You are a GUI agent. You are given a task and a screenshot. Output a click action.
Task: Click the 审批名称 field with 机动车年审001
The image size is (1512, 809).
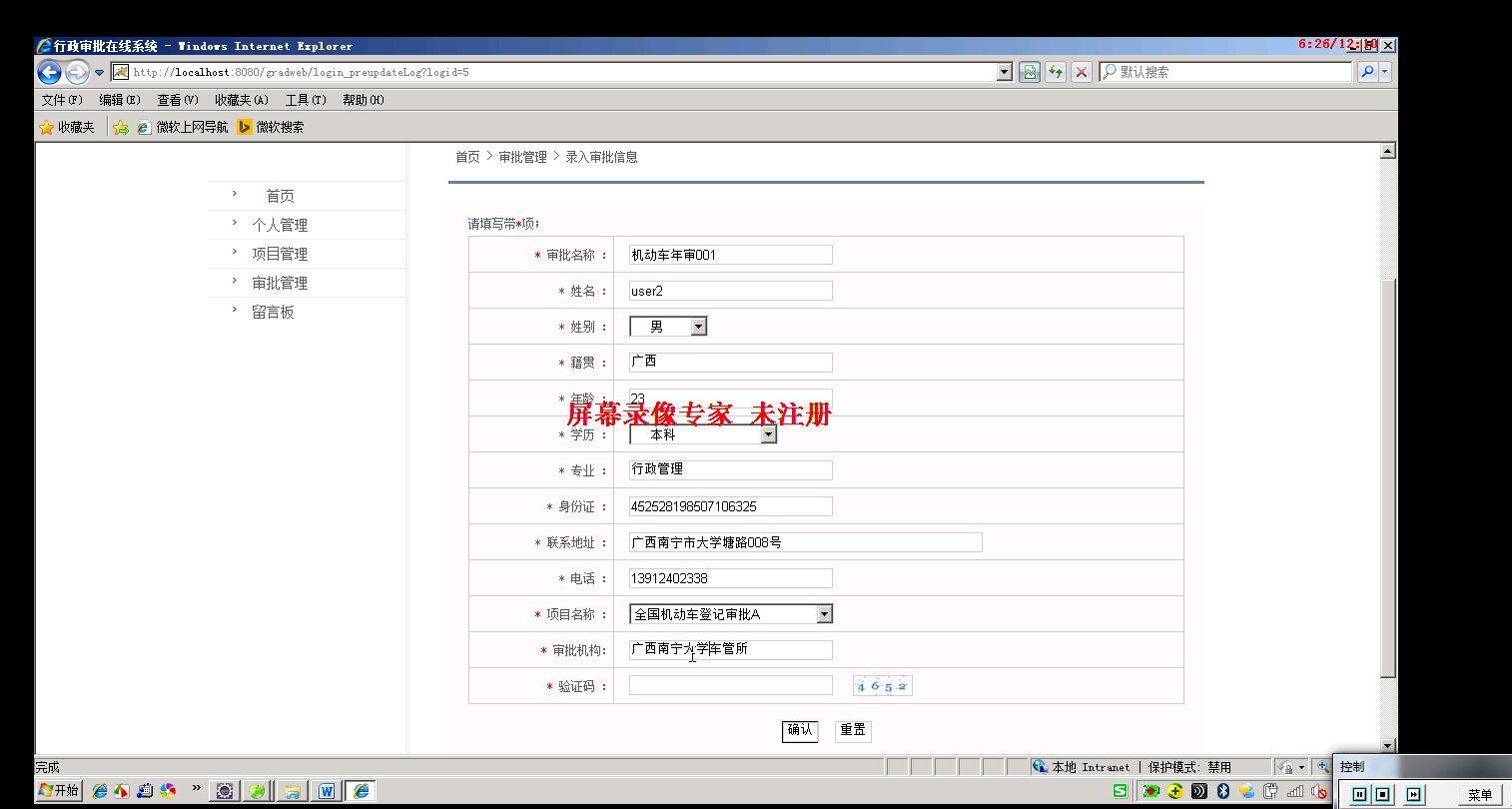click(x=730, y=255)
